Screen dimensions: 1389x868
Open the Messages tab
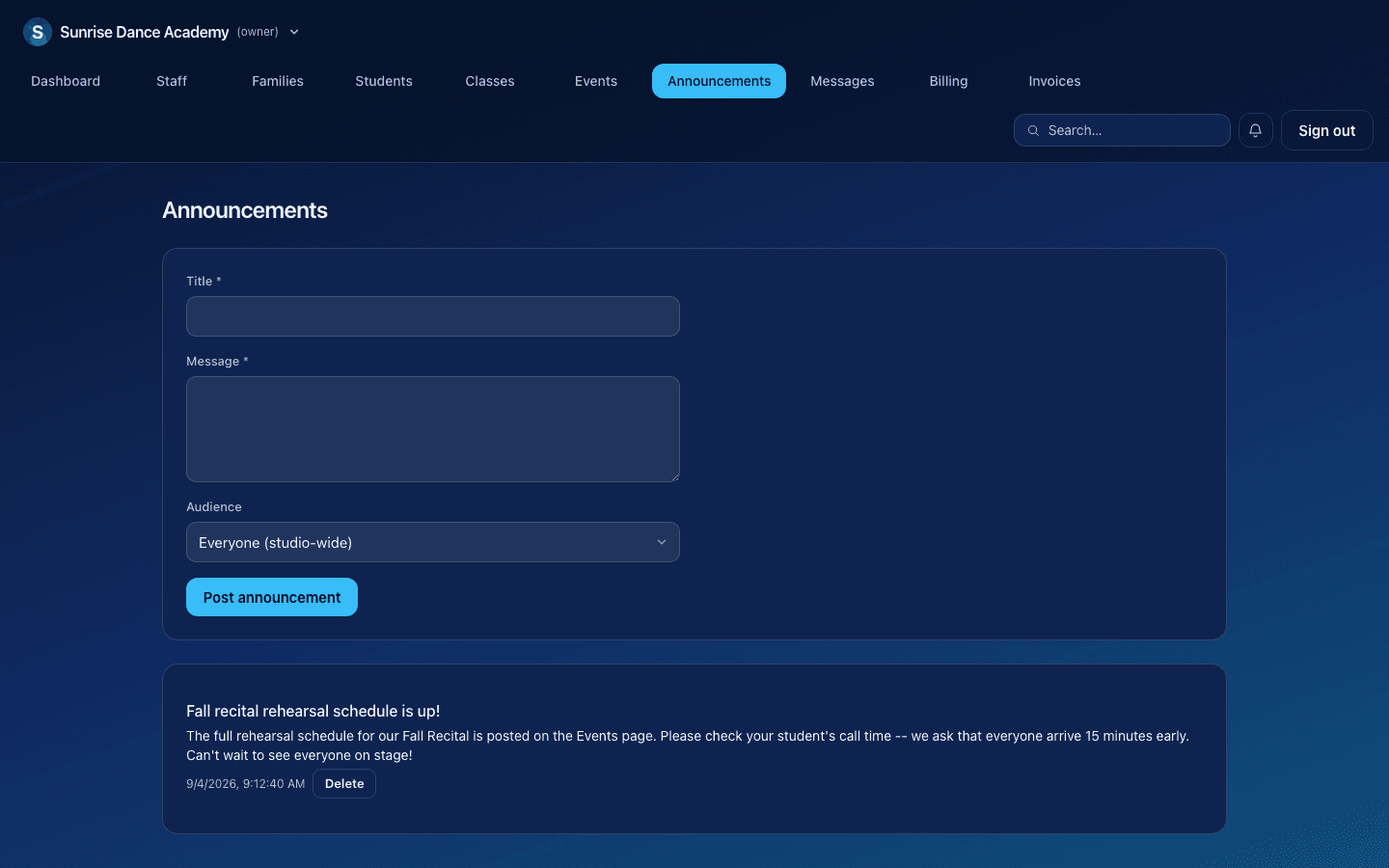point(842,81)
